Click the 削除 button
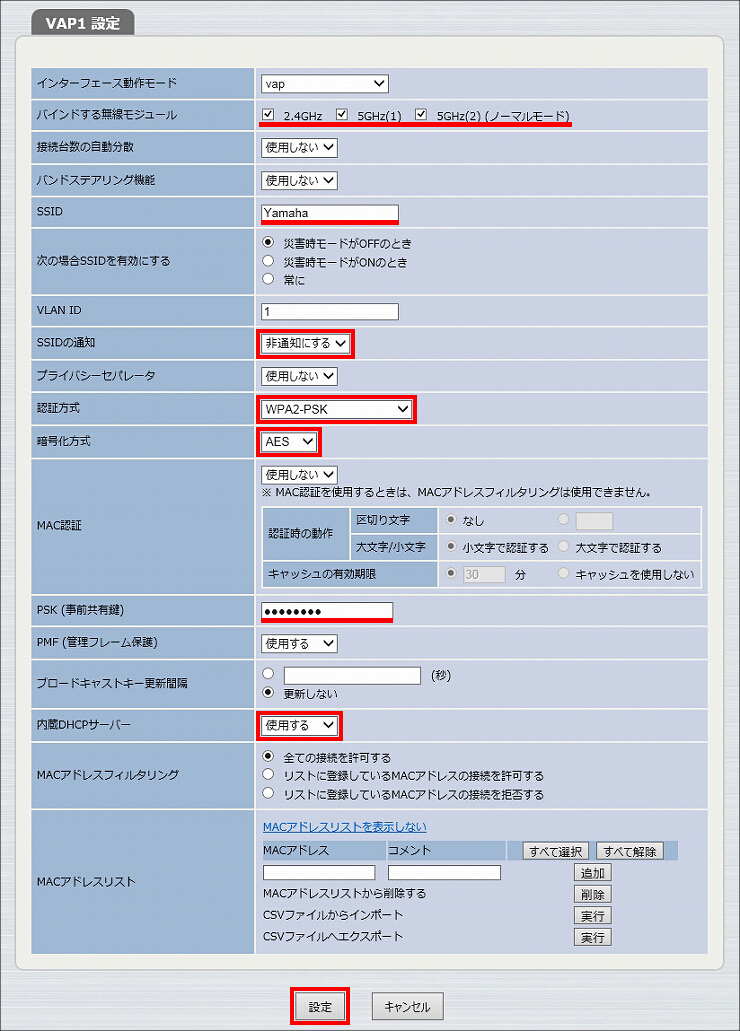This screenshot has height=1031, width=740. click(593, 894)
